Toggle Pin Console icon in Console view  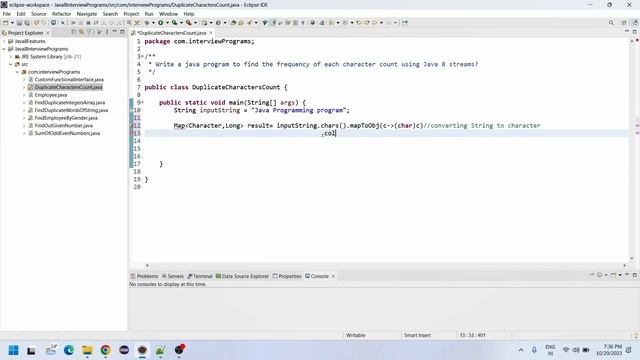tap(591, 275)
